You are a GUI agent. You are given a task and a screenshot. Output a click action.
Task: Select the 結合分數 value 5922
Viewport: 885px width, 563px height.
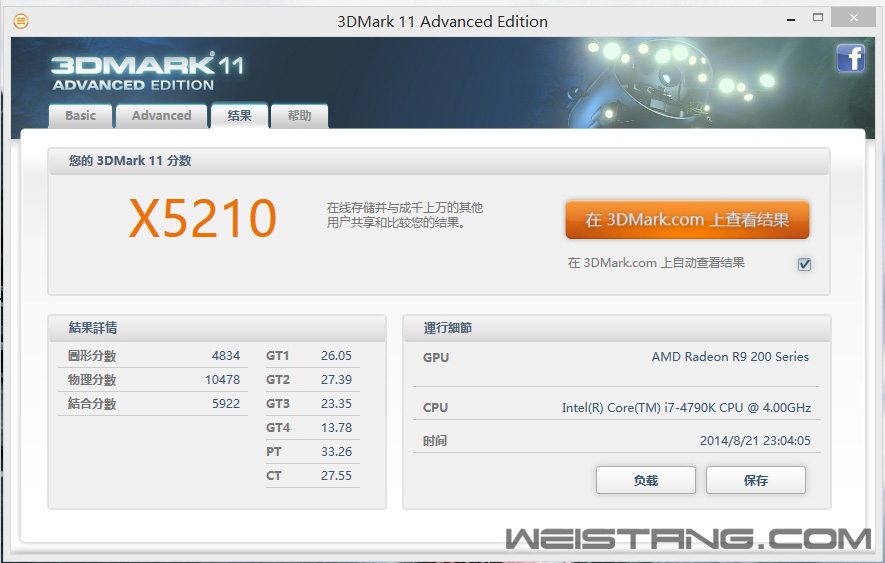click(x=226, y=404)
